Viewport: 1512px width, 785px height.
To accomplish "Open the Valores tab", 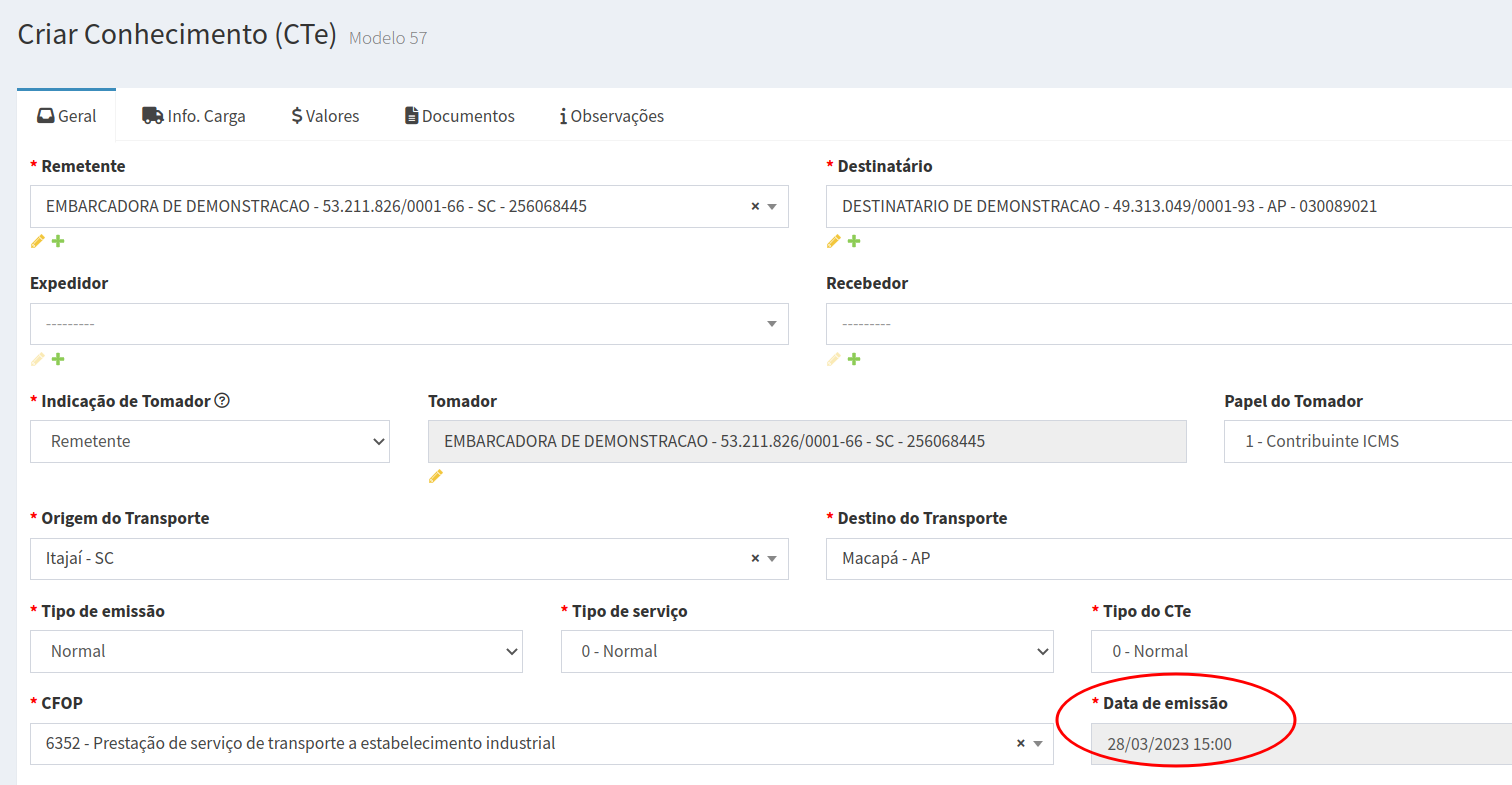I will [325, 116].
